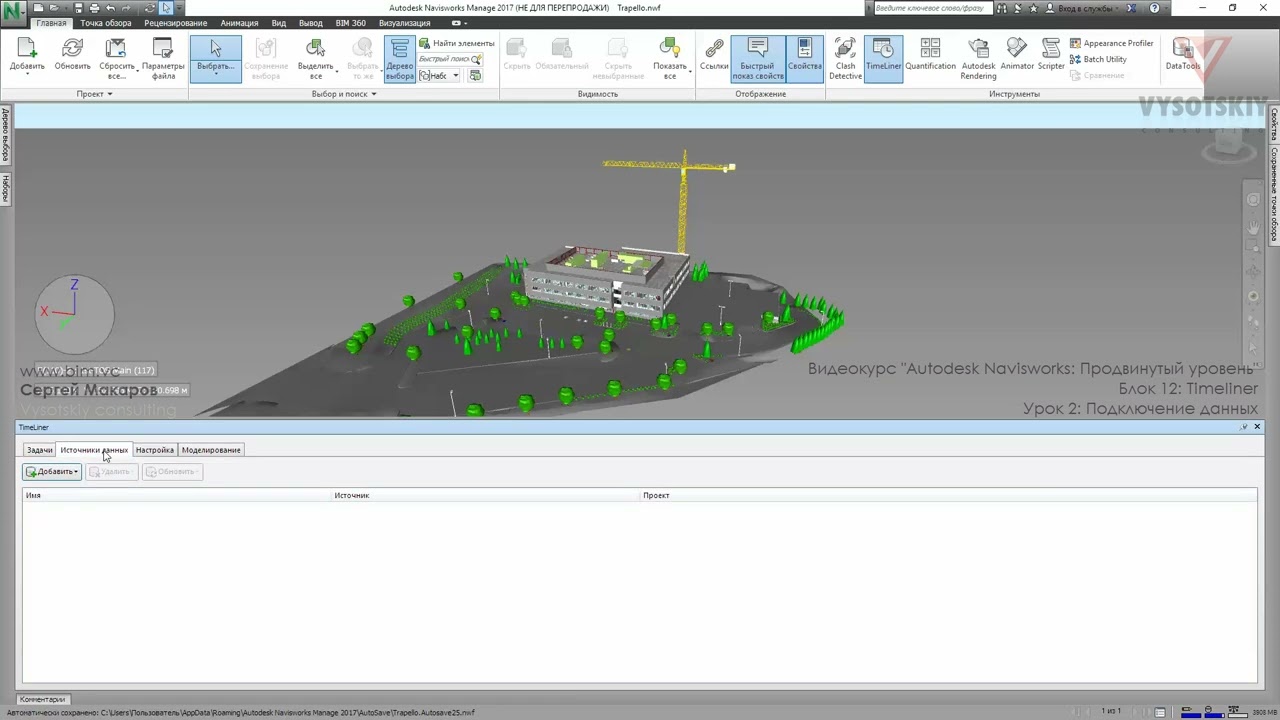Open the Clash Detective tool
1280x720 pixels.
[845, 58]
